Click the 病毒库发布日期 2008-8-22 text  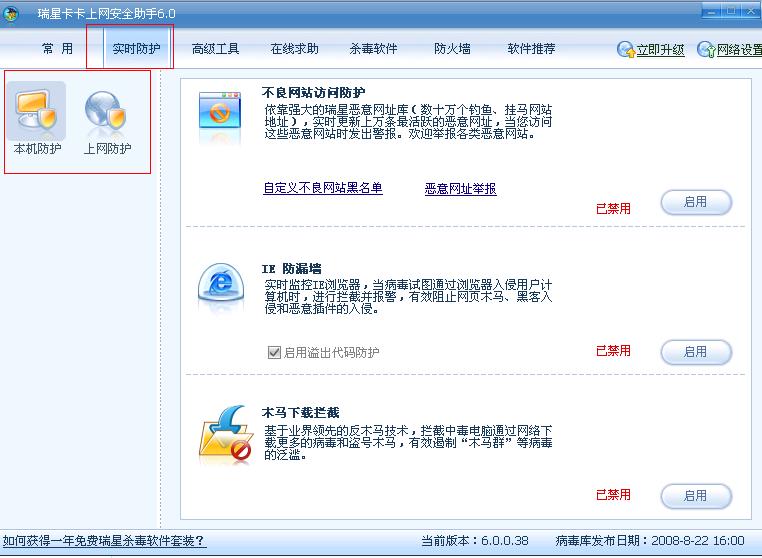click(650, 541)
